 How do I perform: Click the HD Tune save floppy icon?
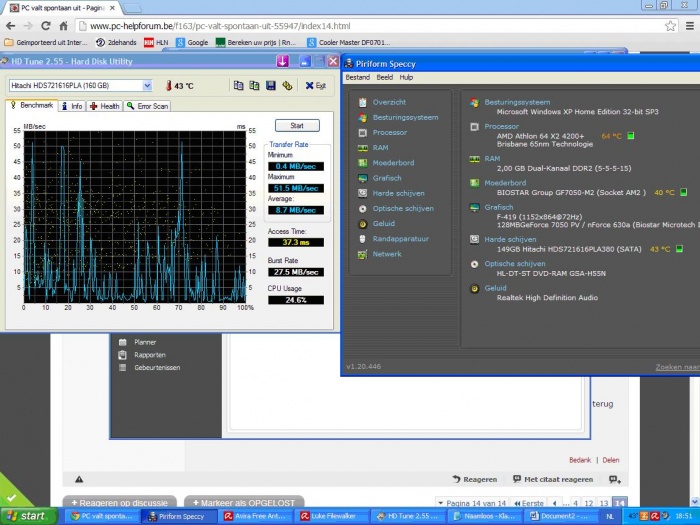tap(271, 85)
